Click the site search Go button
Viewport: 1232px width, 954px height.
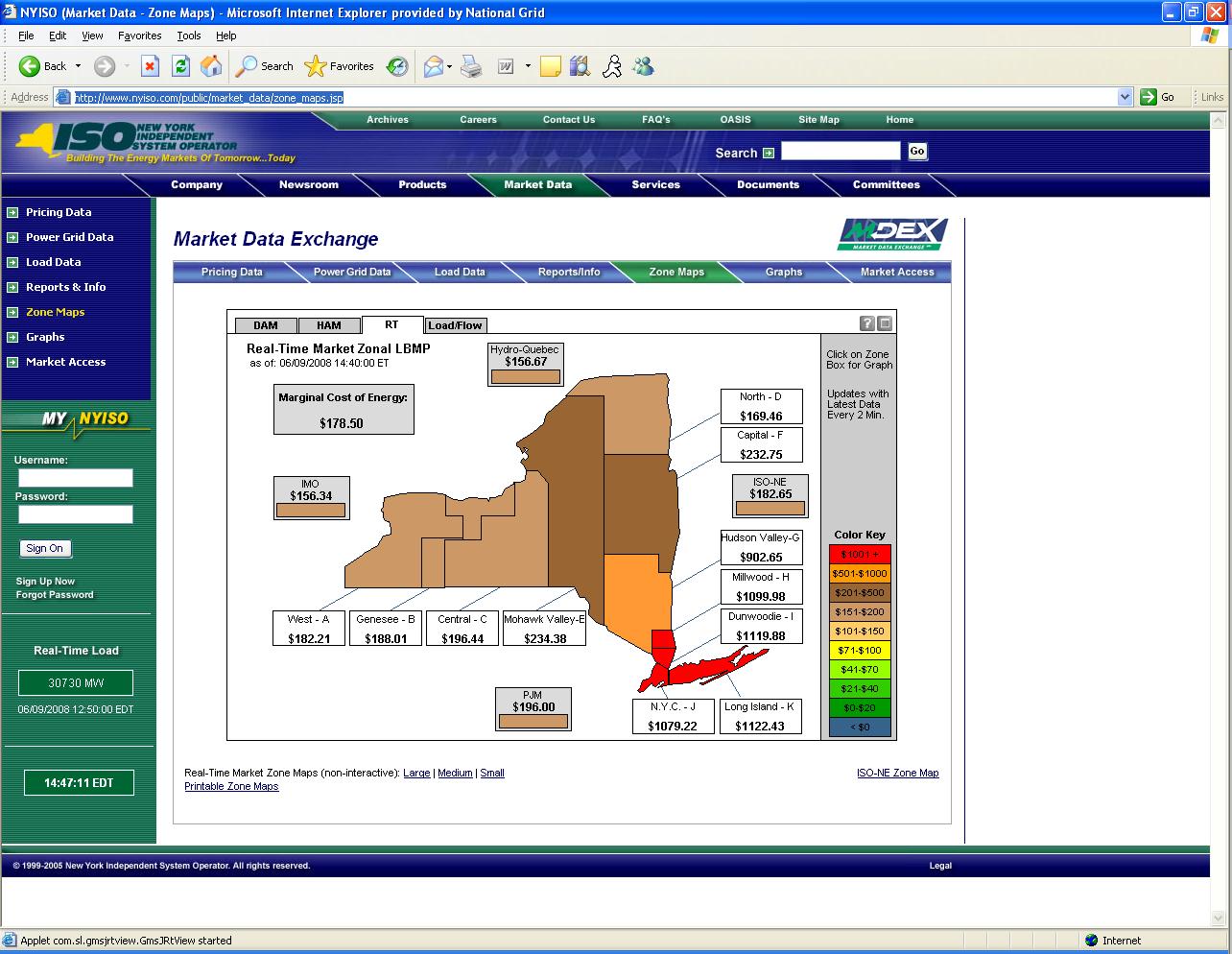point(917,151)
